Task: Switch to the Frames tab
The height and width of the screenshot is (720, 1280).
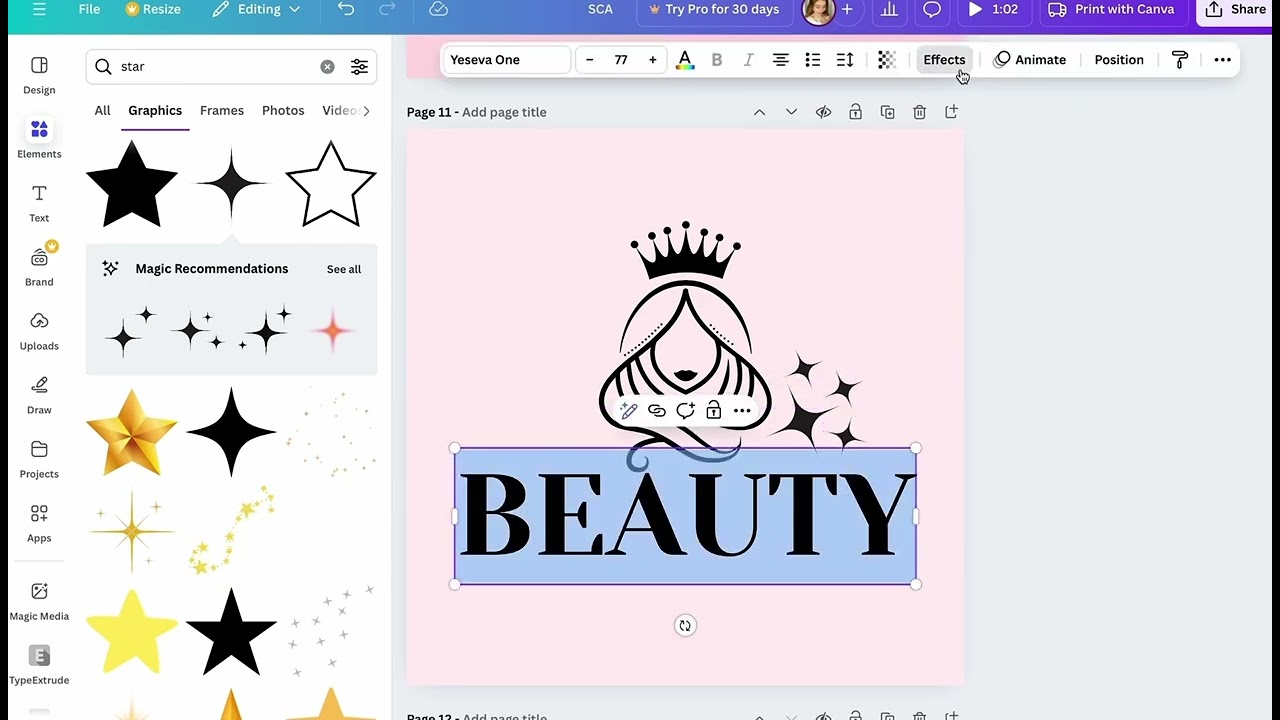Action: (222, 110)
